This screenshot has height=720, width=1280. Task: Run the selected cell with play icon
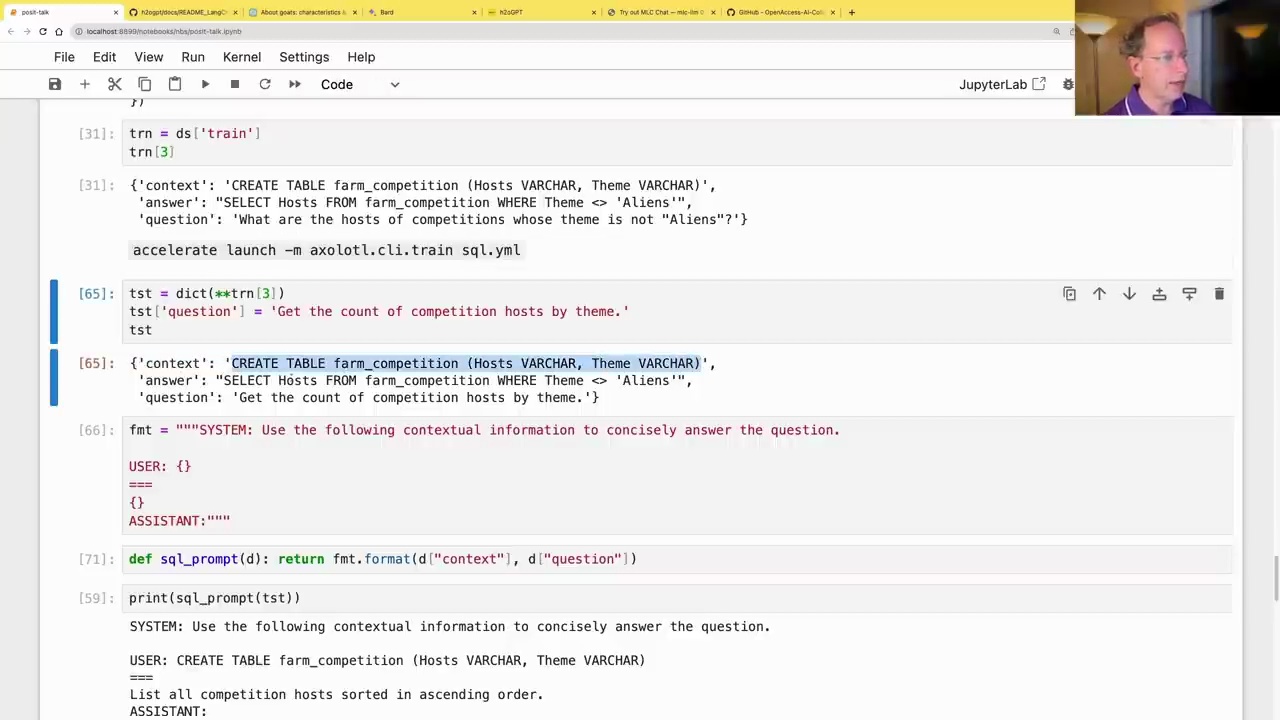pos(205,84)
